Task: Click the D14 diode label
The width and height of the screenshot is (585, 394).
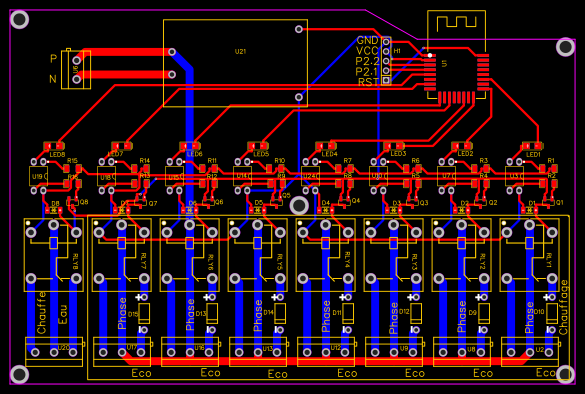Action: click(269, 312)
